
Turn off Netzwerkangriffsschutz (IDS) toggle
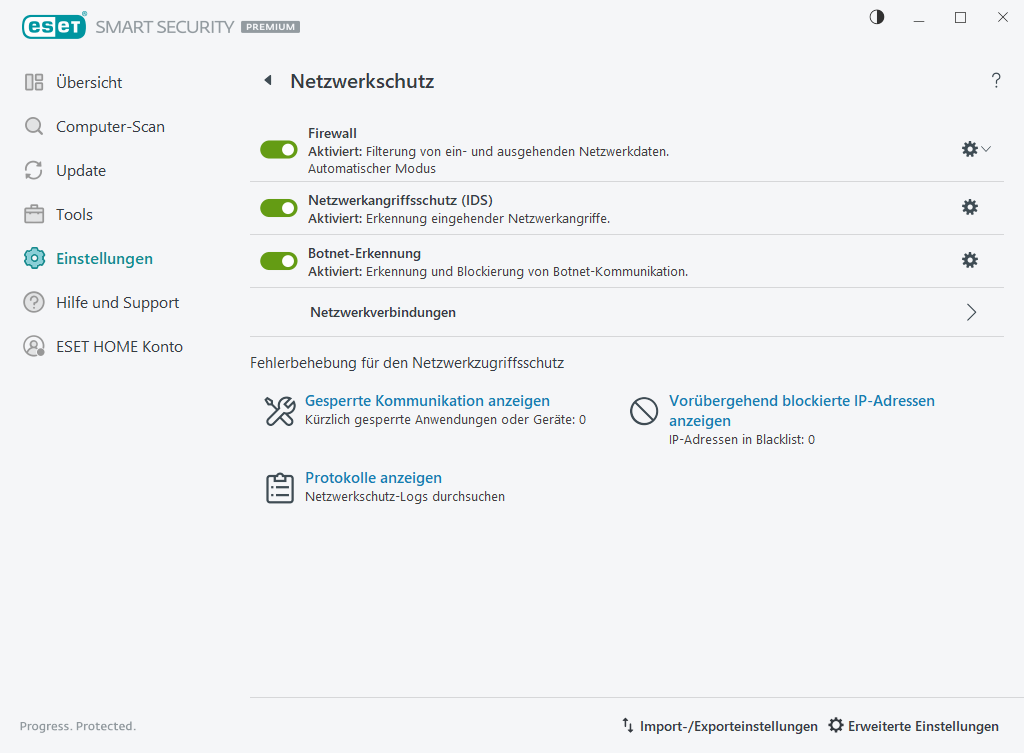point(279,208)
